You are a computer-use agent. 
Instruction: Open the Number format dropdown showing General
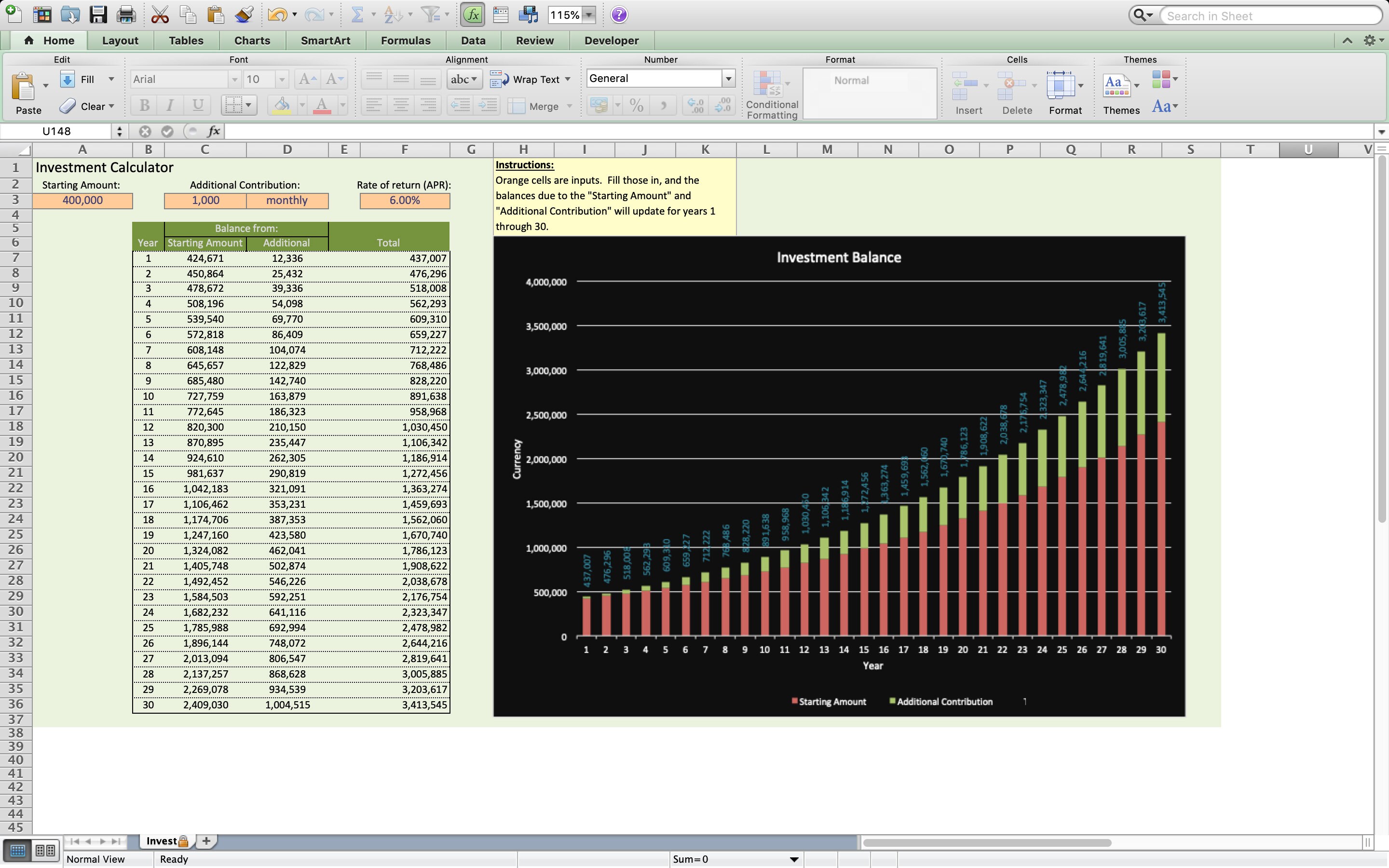(728, 78)
